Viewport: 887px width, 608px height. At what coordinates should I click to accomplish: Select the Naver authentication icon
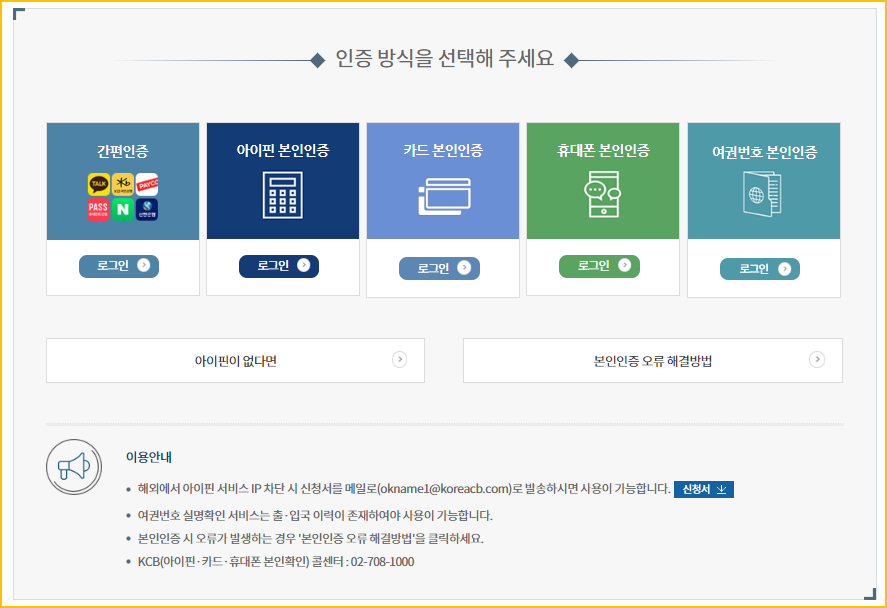123,209
